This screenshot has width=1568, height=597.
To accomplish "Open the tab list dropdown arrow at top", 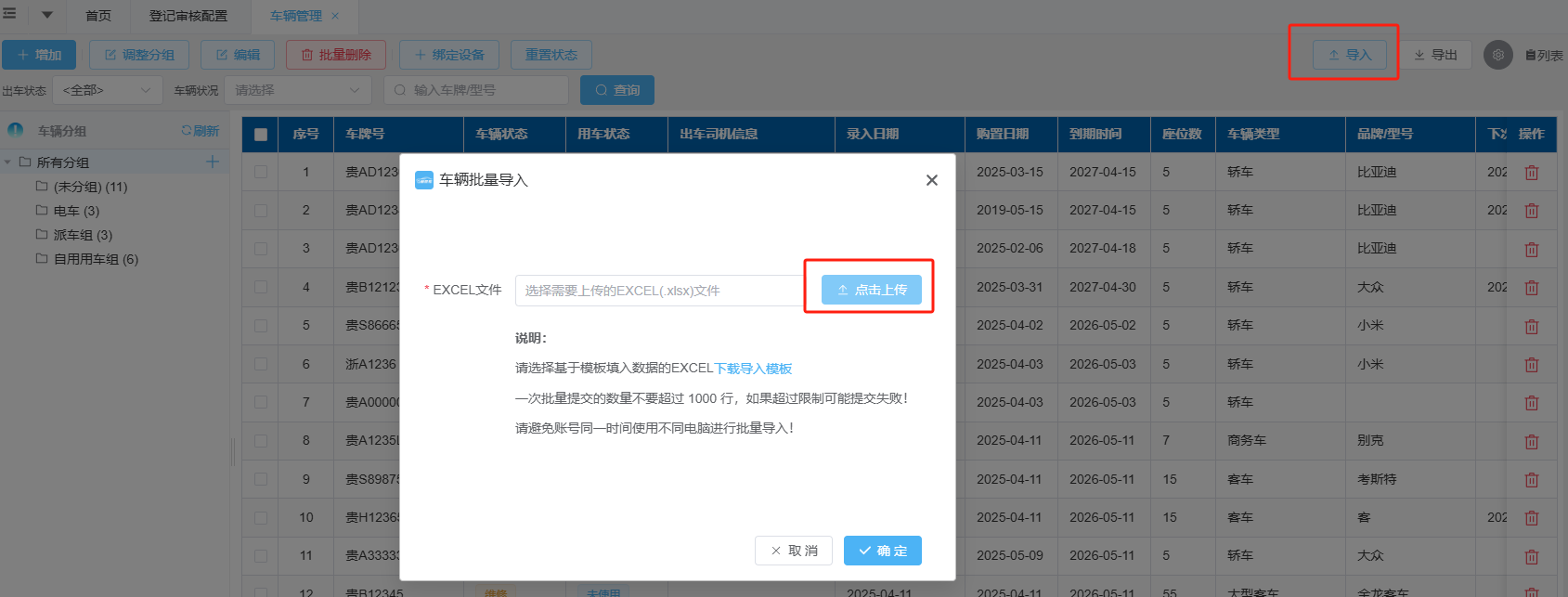I will coord(46,15).
